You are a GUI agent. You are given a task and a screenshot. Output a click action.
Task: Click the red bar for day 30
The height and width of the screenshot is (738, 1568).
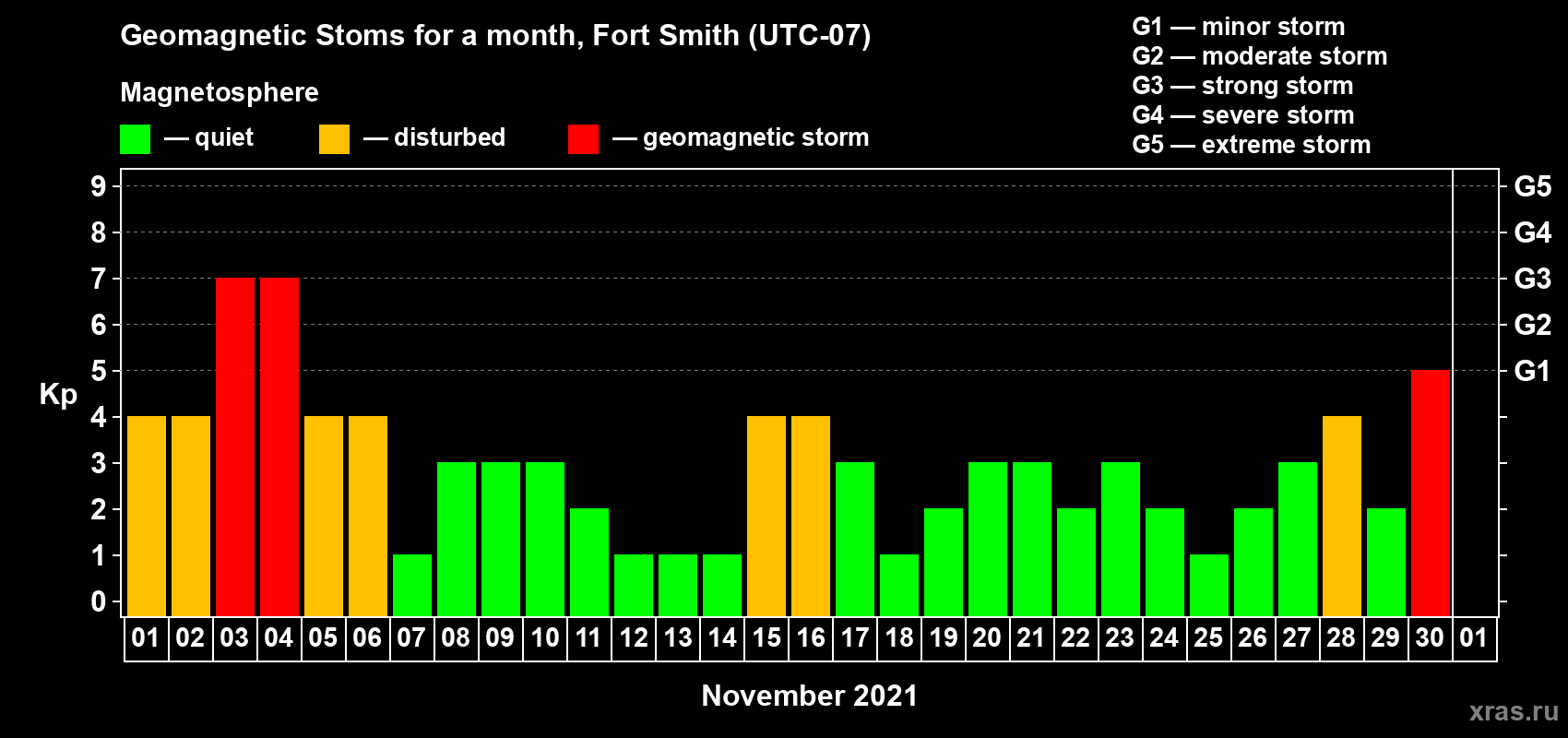click(1431, 494)
